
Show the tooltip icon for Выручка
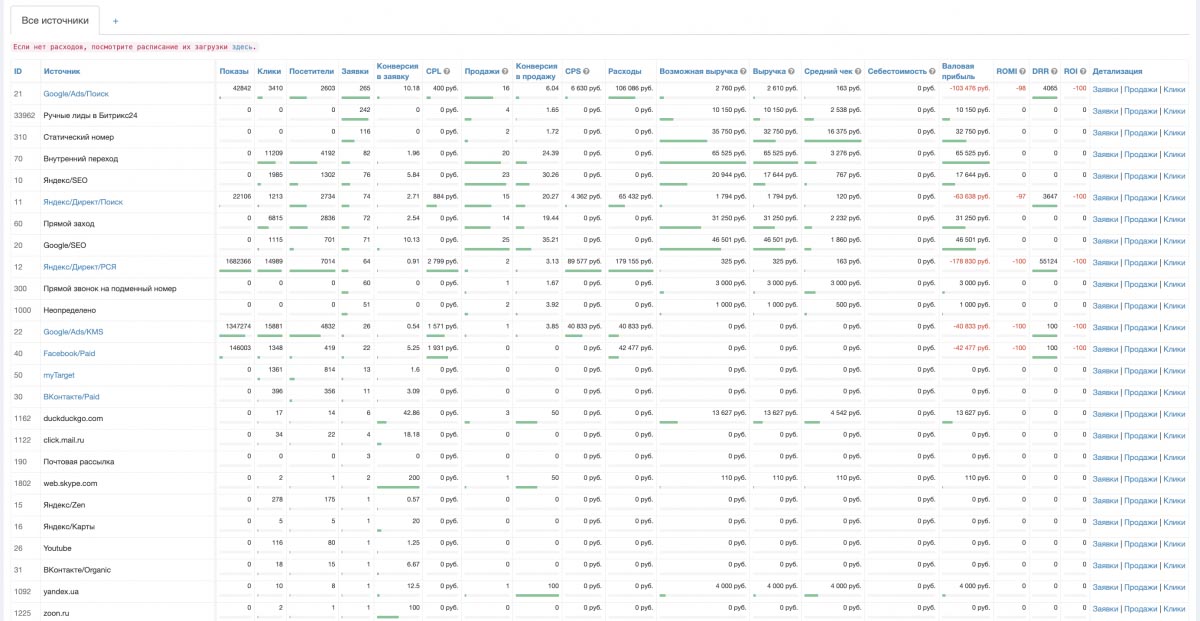tap(791, 72)
